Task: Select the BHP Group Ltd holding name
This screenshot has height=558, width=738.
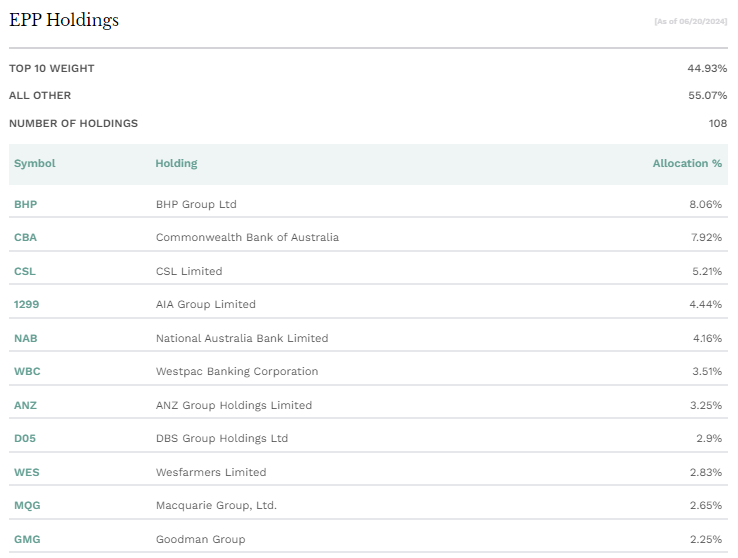Action: point(196,204)
